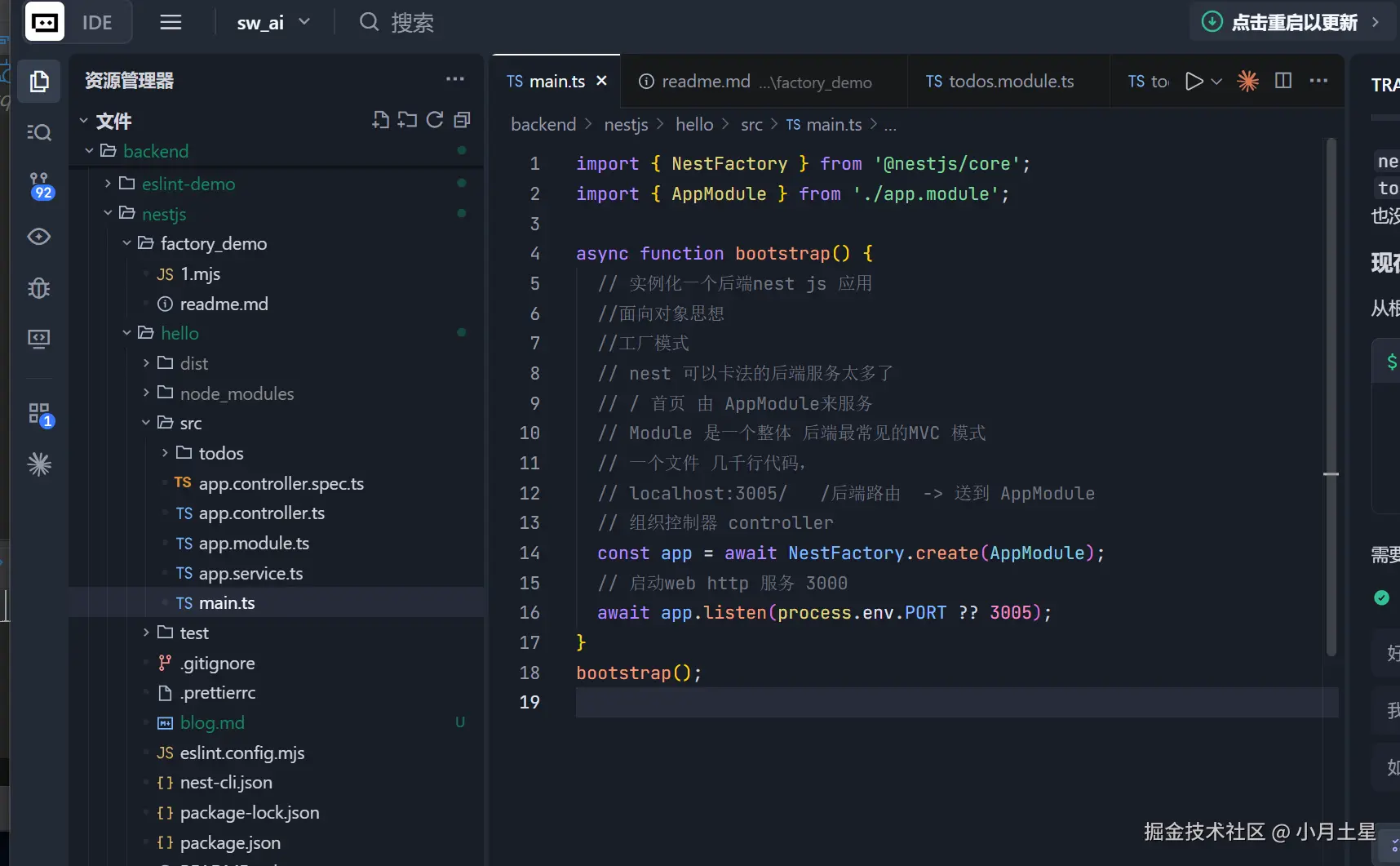Click the orange AI assistant icon in editor toolbar
This screenshot has width=1400, height=866.
click(1247, 81)
